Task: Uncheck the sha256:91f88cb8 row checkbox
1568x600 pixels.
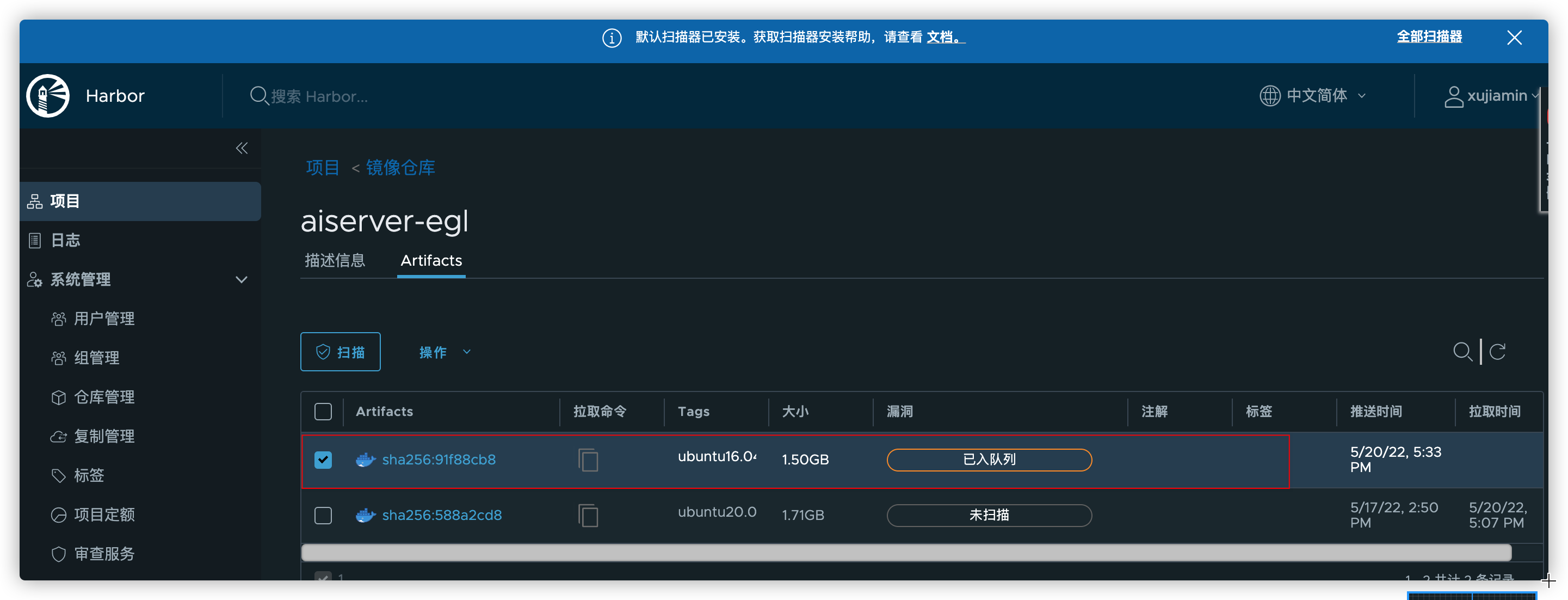Action: [323, 460]
